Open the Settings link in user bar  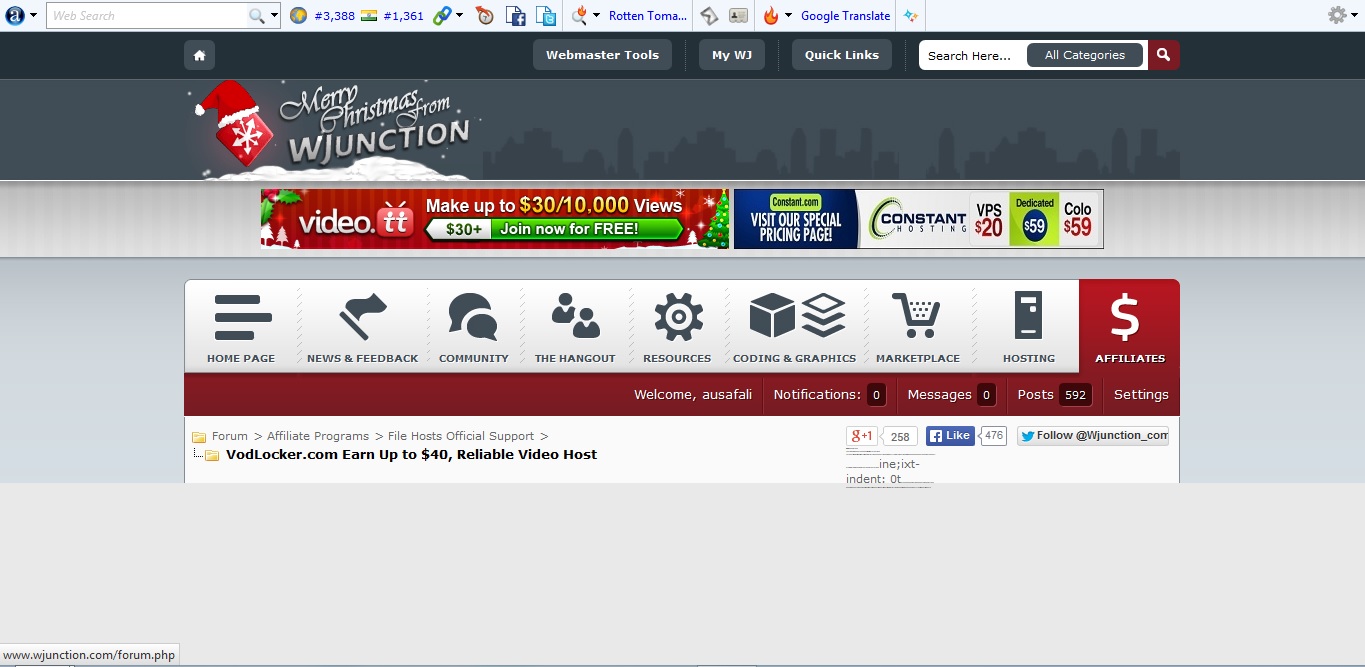tap(1141, 395)
